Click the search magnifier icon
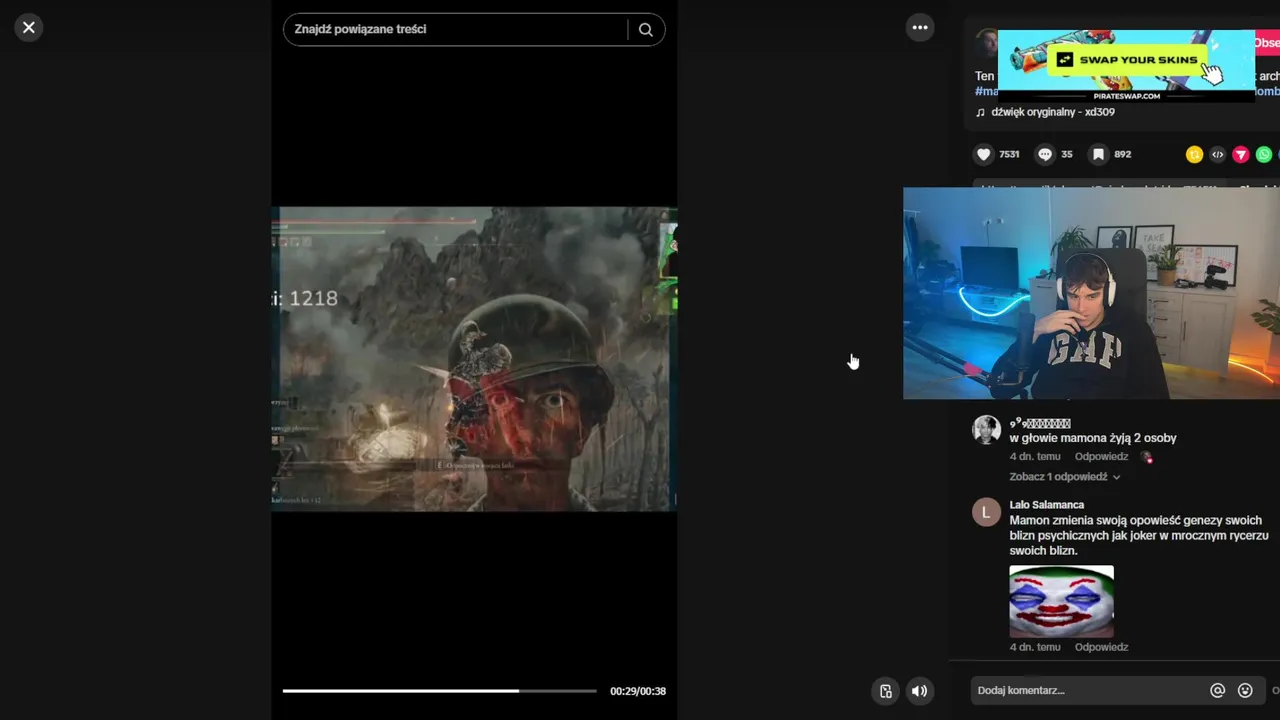 (646, 30)
